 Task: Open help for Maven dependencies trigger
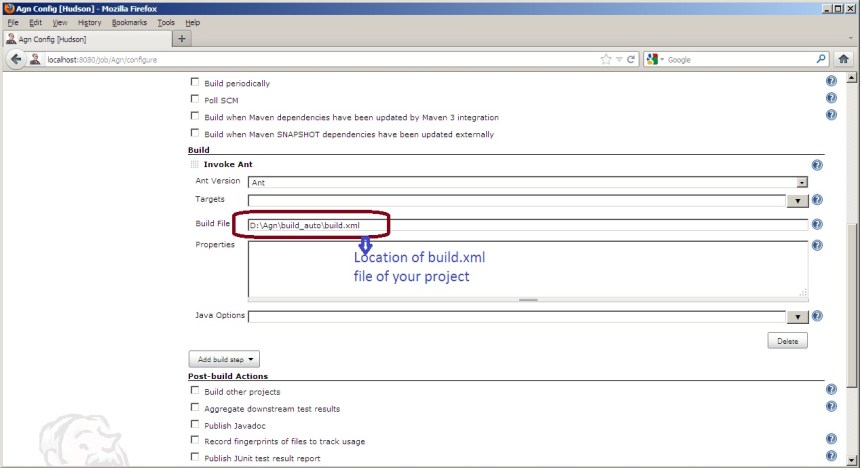831,115
